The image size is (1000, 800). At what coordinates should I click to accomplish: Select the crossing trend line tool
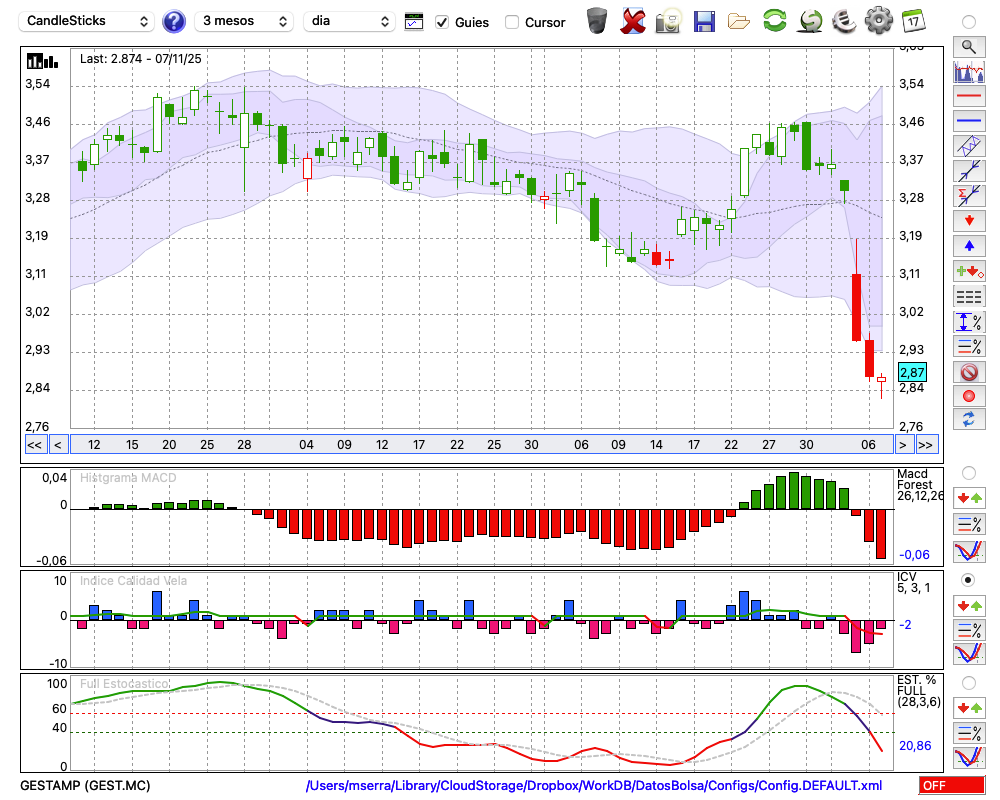[969, 171]
